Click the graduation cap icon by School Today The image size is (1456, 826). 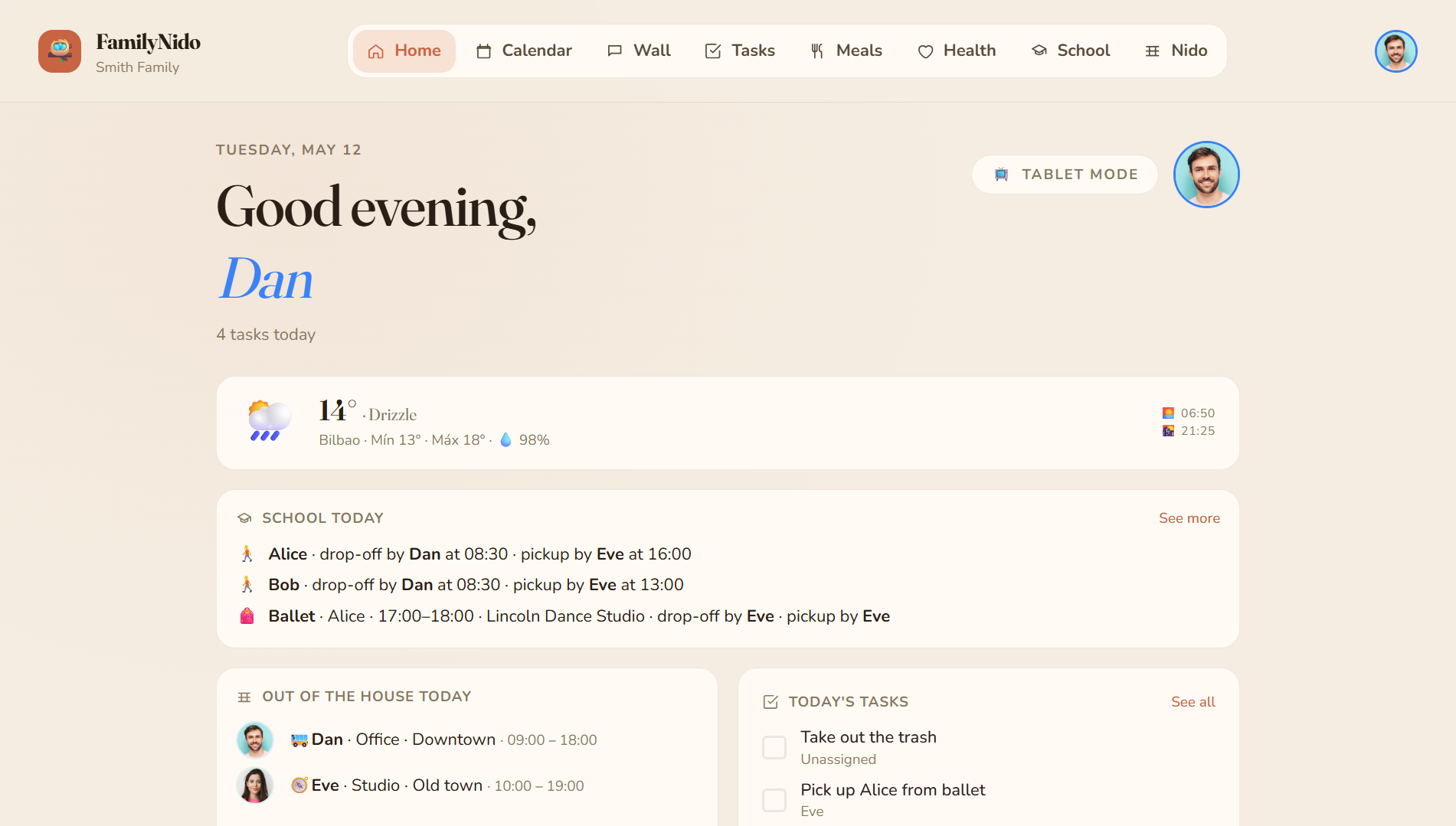coord(244,518)
